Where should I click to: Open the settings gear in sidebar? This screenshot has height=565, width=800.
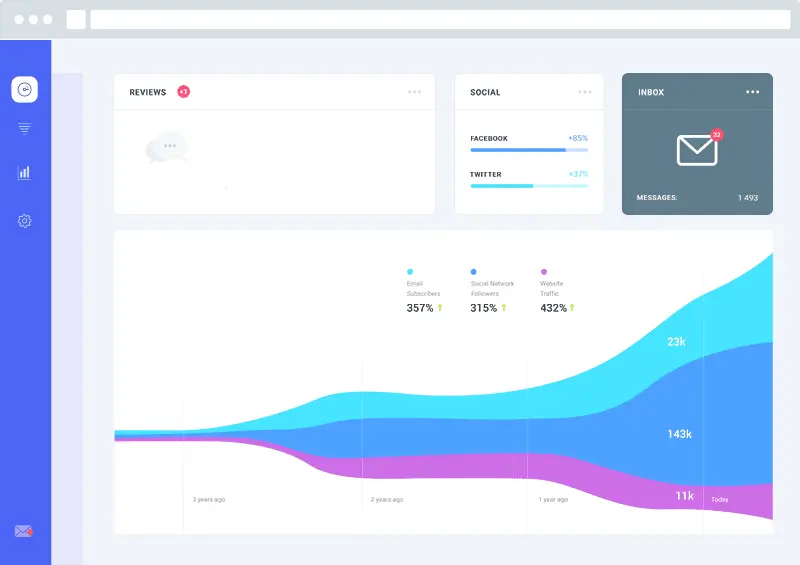pos(24,220)
